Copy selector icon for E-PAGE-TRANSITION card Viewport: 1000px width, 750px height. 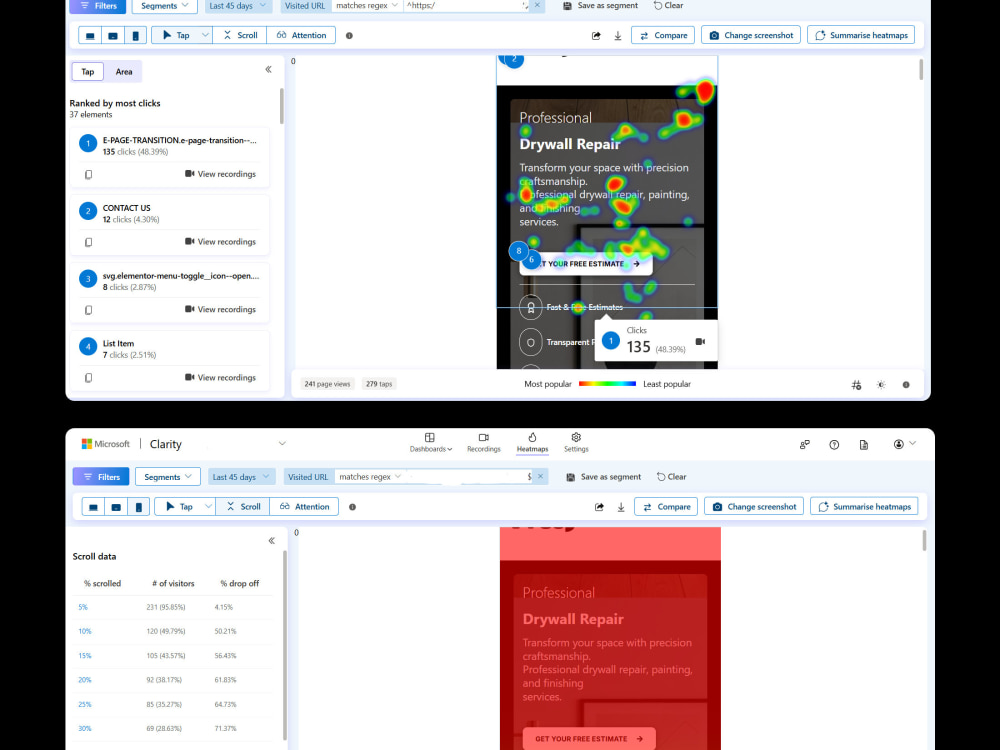[89, 174]
